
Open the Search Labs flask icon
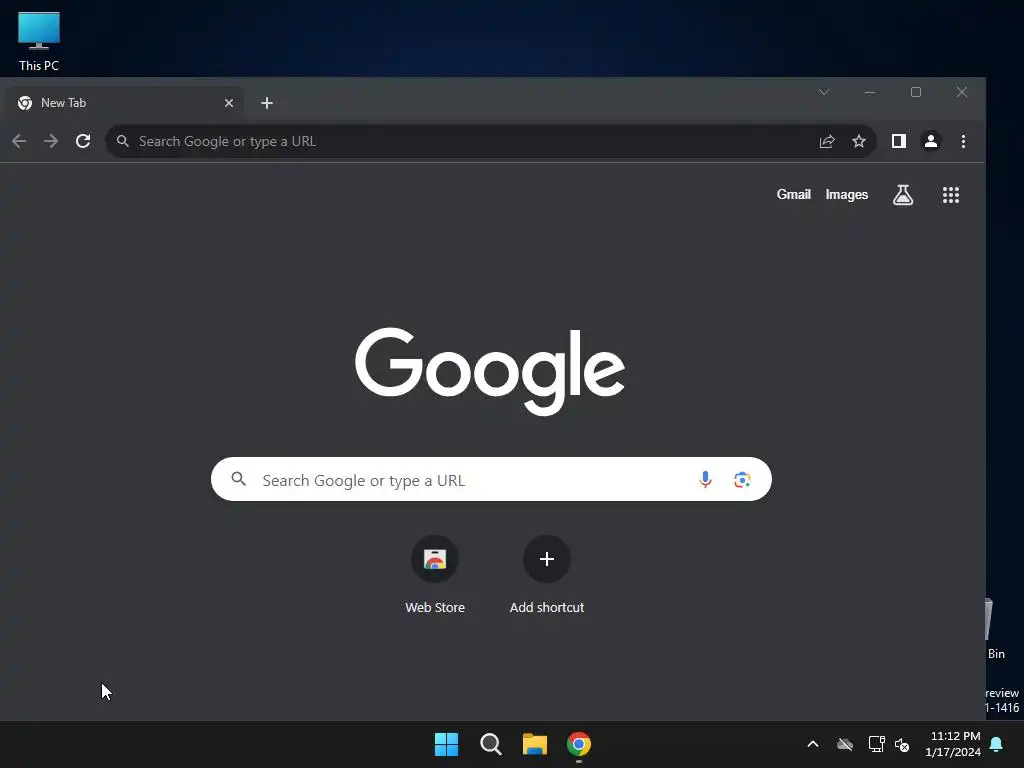pos(903,195)
